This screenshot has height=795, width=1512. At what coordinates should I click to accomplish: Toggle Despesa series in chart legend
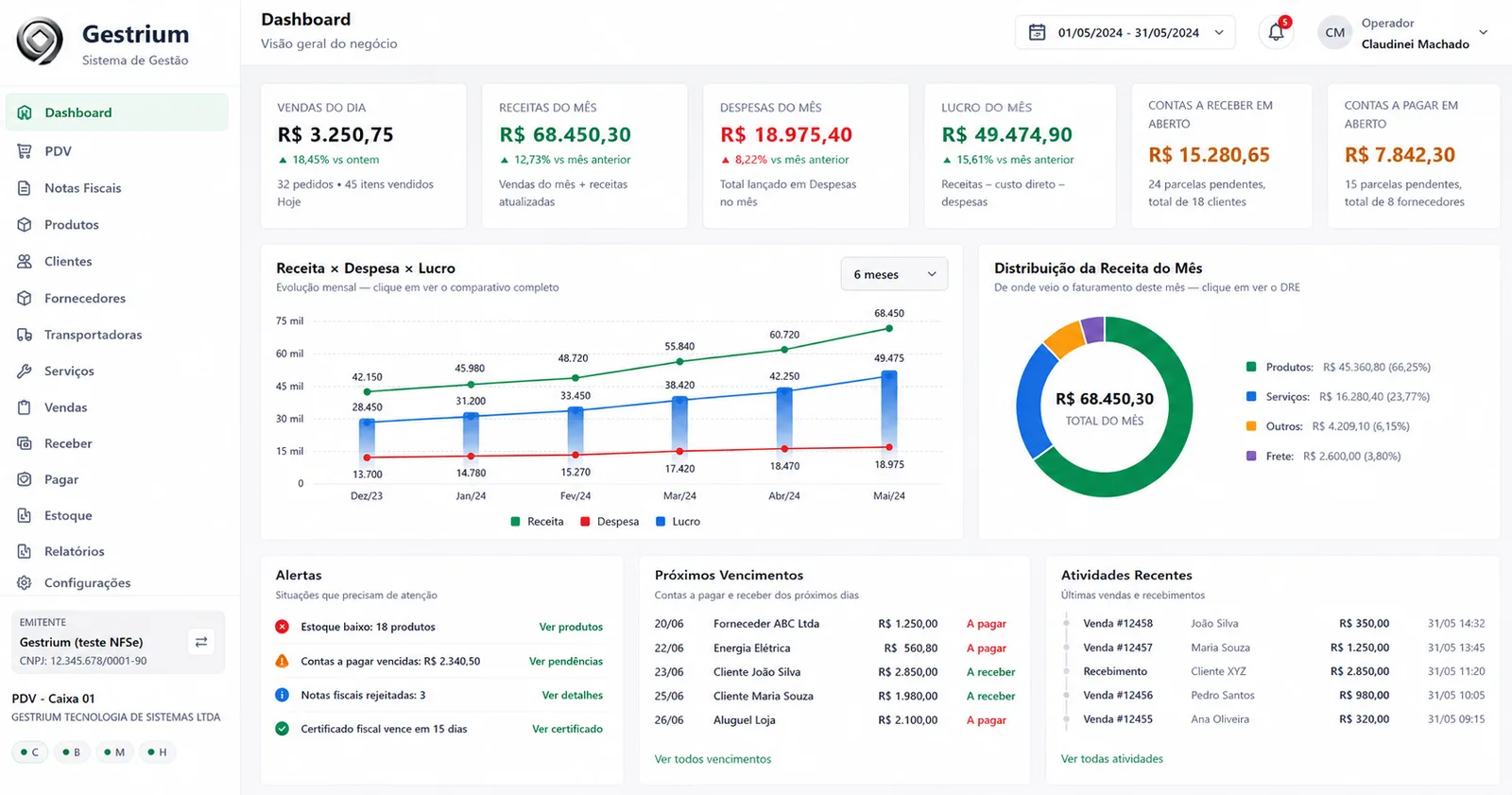(x=610, y=522)
